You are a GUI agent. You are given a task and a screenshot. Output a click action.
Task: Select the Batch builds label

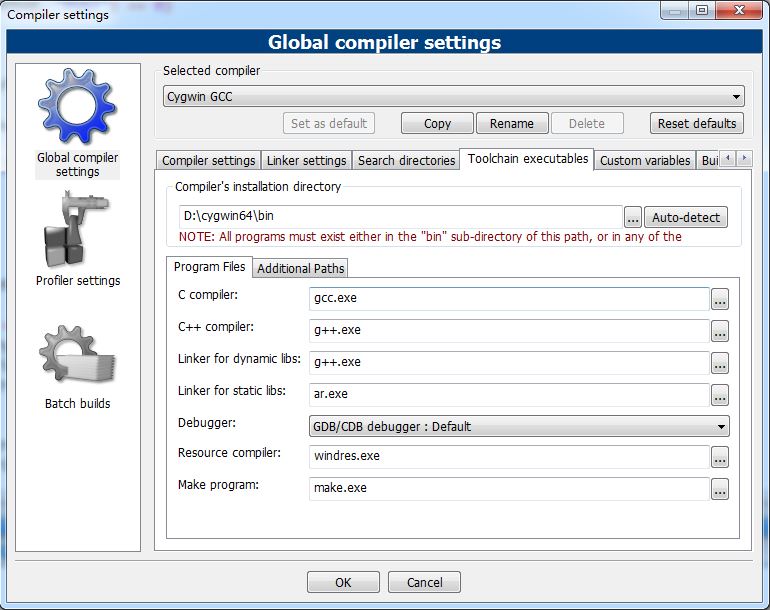pos(78,404)
